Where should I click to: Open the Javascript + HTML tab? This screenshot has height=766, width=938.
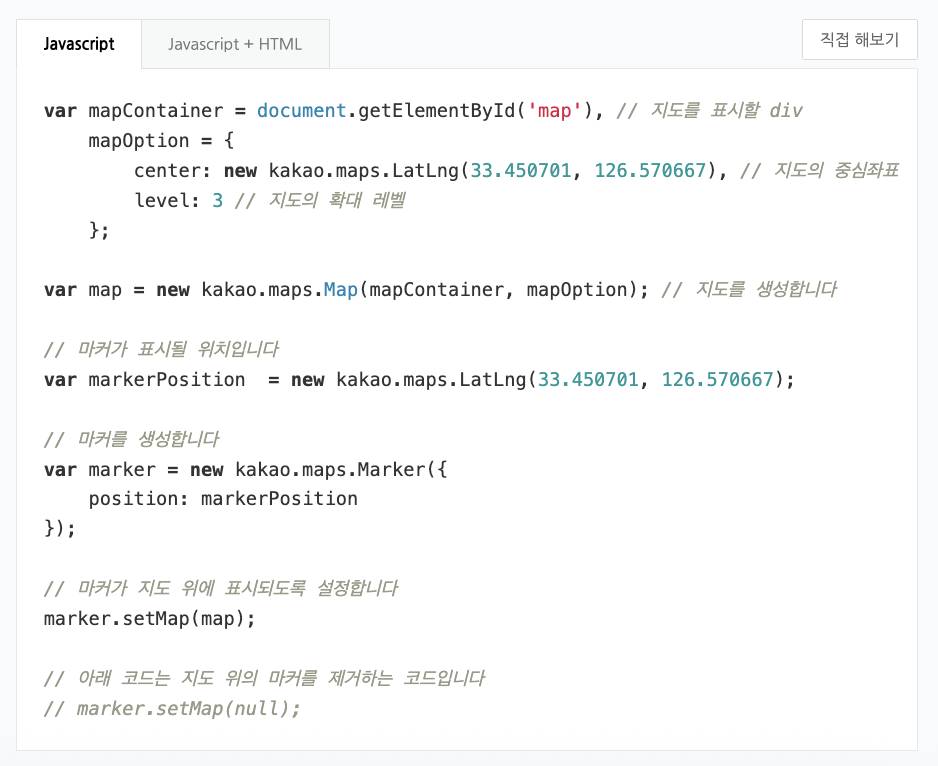click(235, 44)
